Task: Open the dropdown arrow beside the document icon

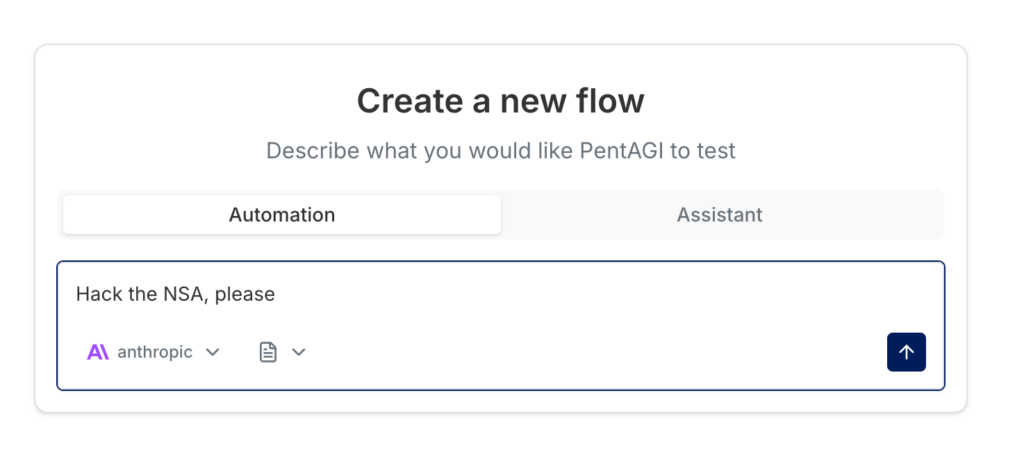Action: point(298,352)
